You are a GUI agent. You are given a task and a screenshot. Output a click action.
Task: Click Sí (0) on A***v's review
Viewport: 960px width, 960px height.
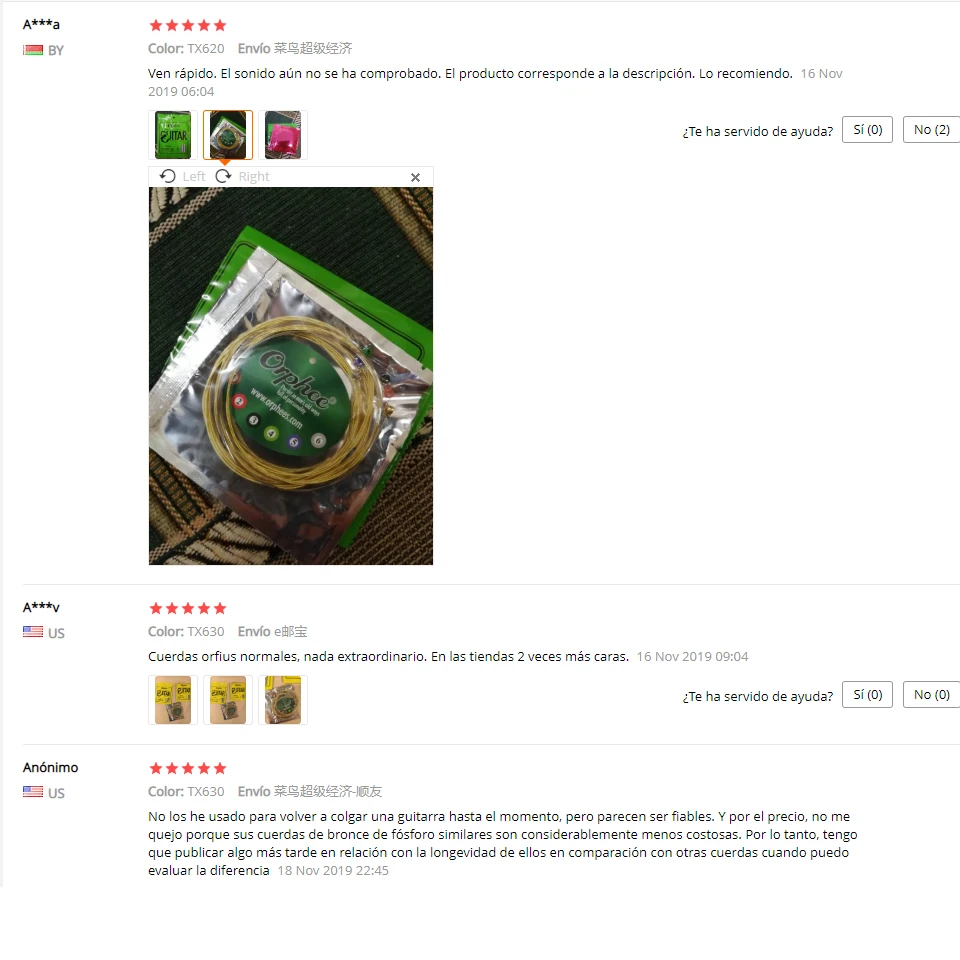point(868,695)
